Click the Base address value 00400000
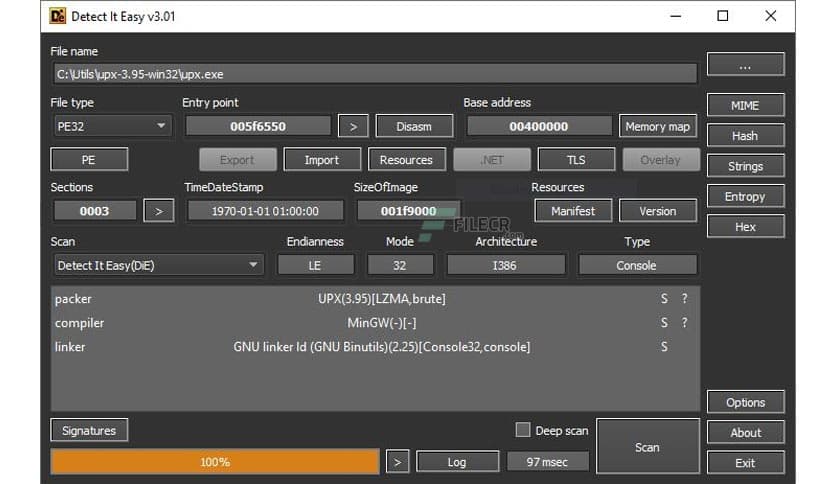Viewport: 836px width, 484px height. click(539, 126)
